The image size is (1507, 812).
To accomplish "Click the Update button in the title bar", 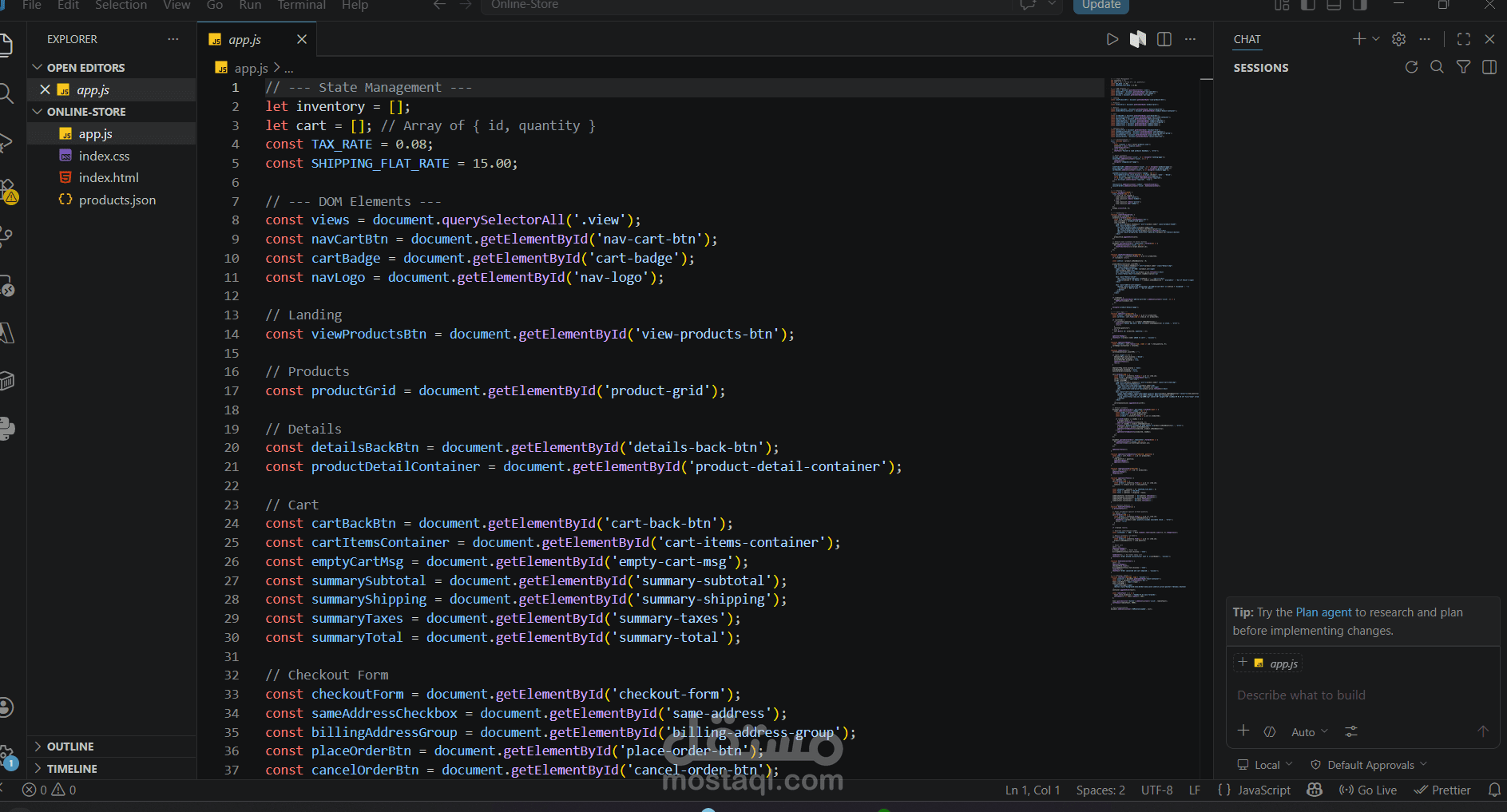I will point(1101,5).
